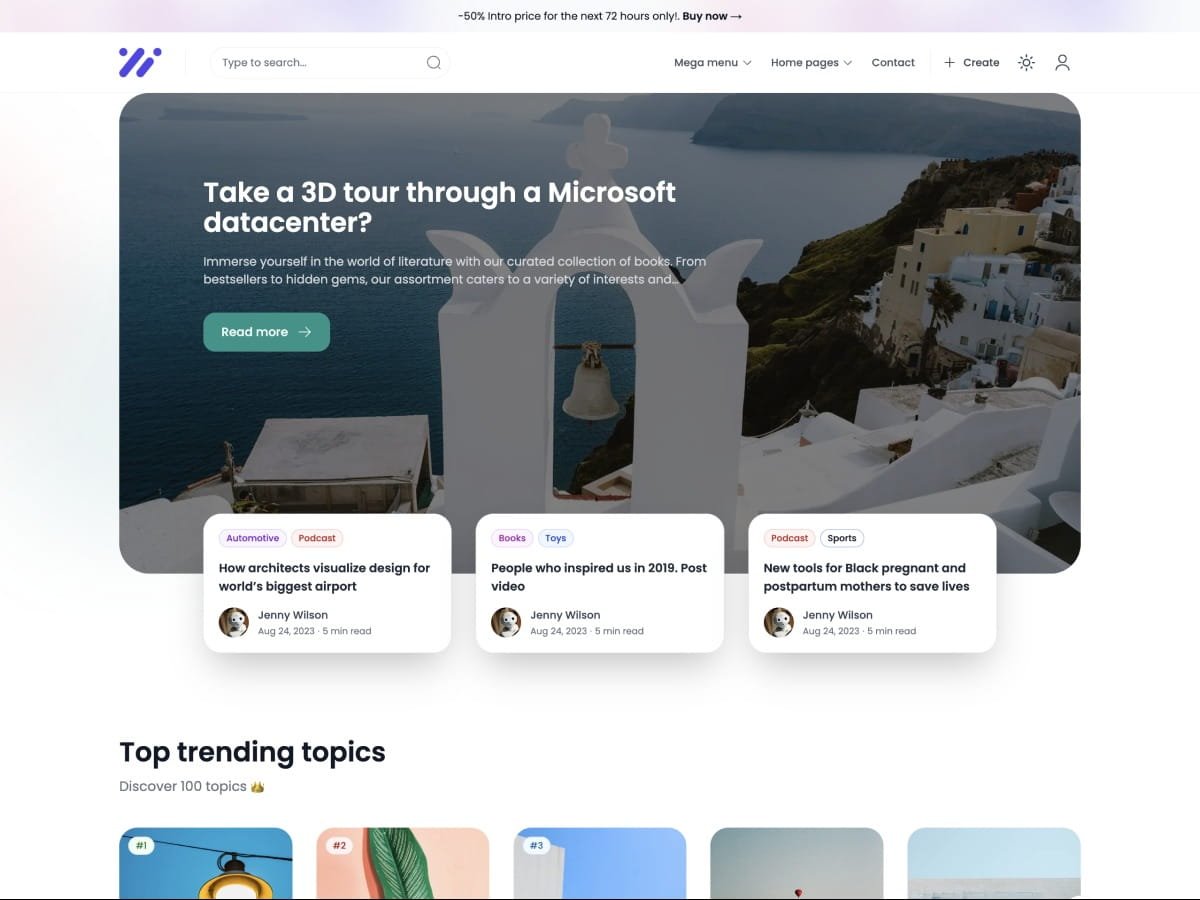Screen dimensions: 1200x900
Task: Open 'New tools for Black pregnant' article
Action: (x=866, y=577)
